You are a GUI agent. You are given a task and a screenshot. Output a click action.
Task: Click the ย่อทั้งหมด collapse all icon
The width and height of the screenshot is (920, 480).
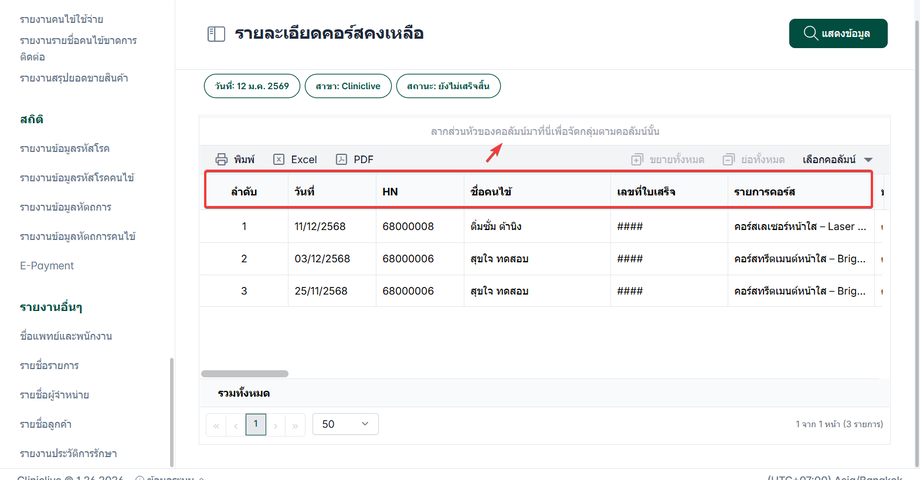click(x=728, y=159)
